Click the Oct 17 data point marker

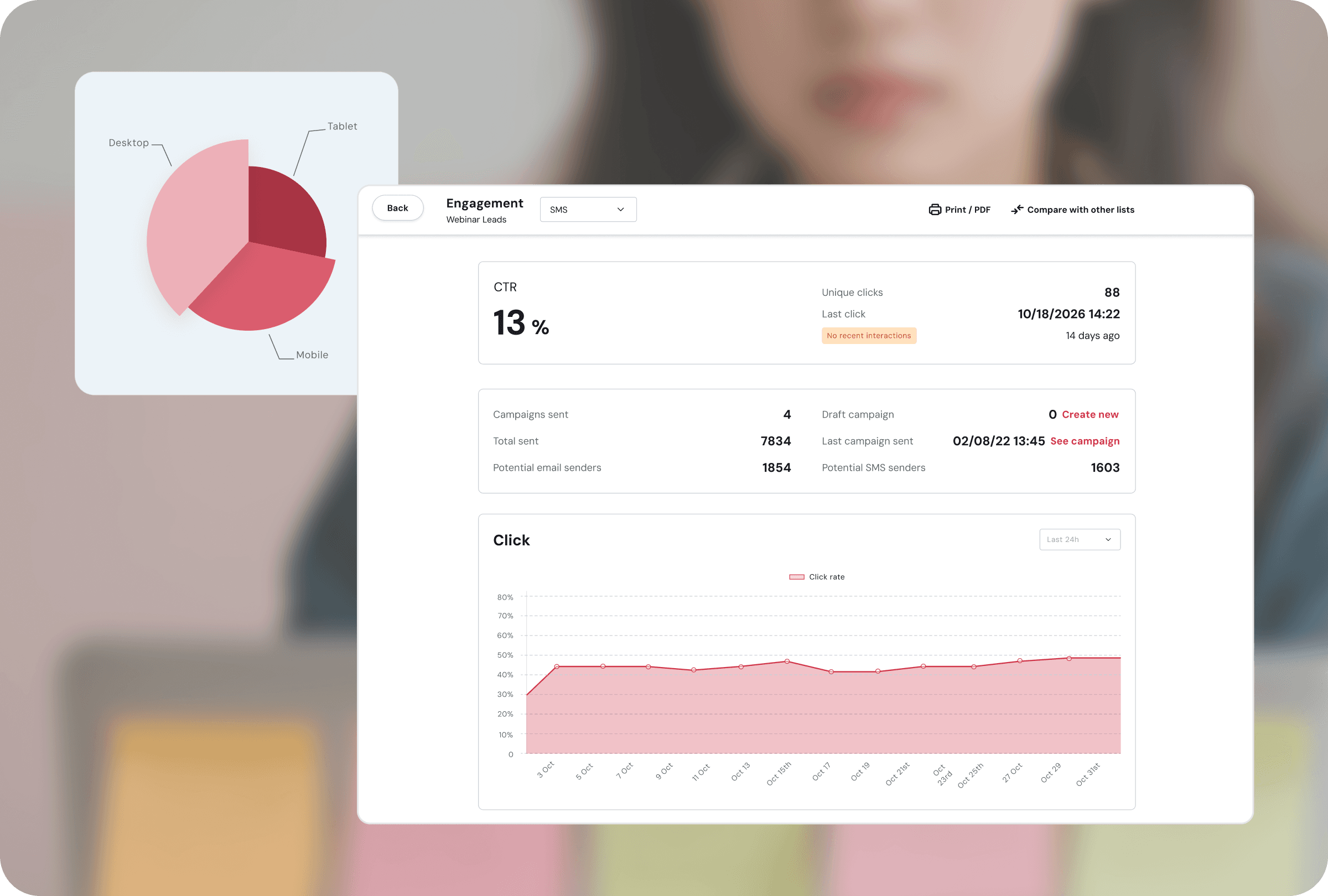click(x=831, y=671)
